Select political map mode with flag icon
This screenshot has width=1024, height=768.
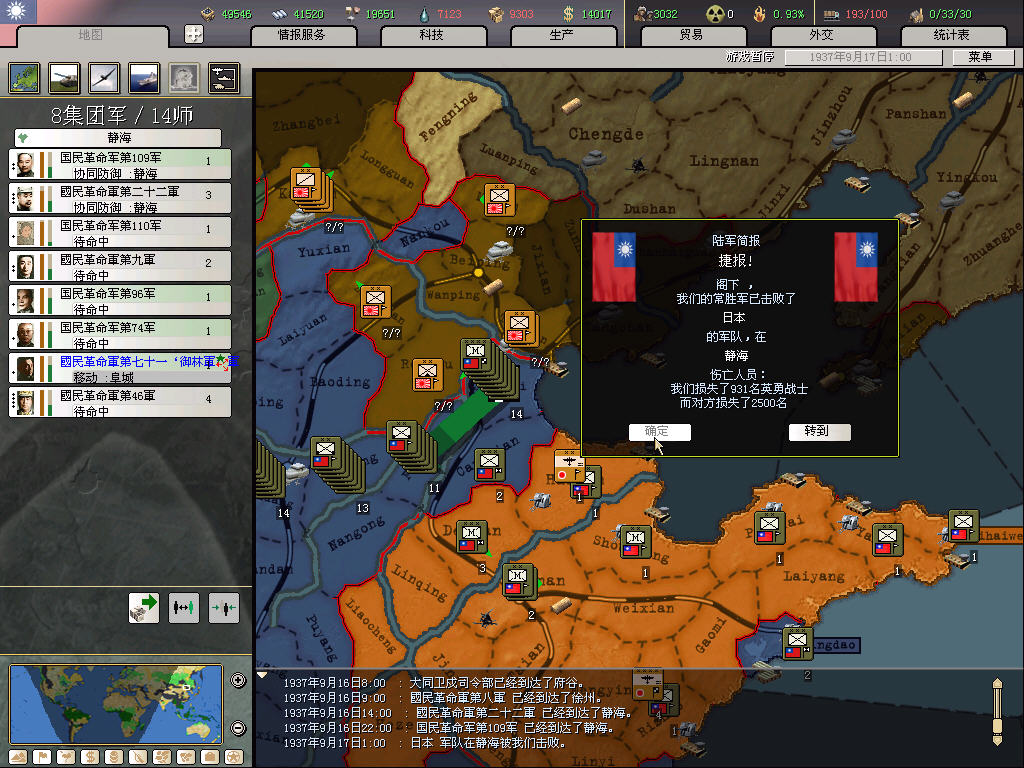pyautogui.click(x=42, y=757)
